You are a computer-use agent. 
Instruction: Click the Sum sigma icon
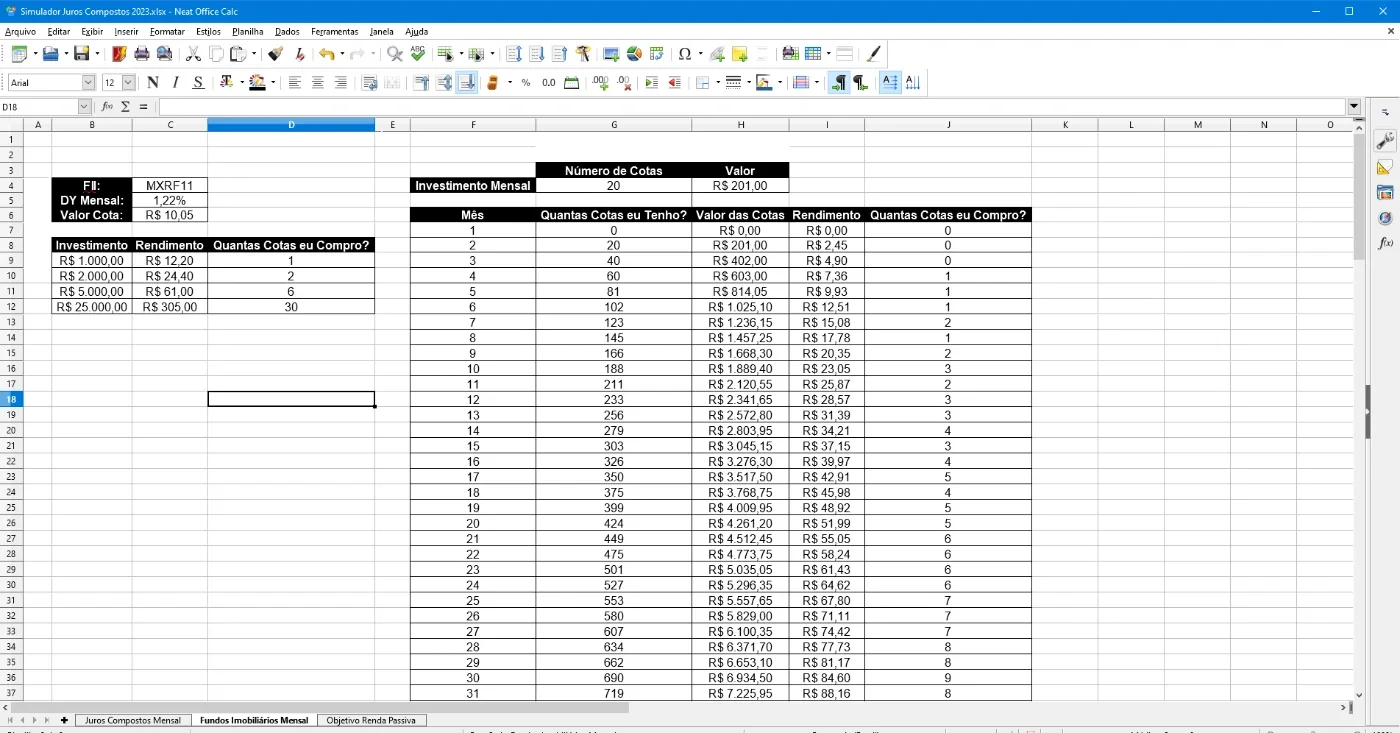tap(126, 106)
